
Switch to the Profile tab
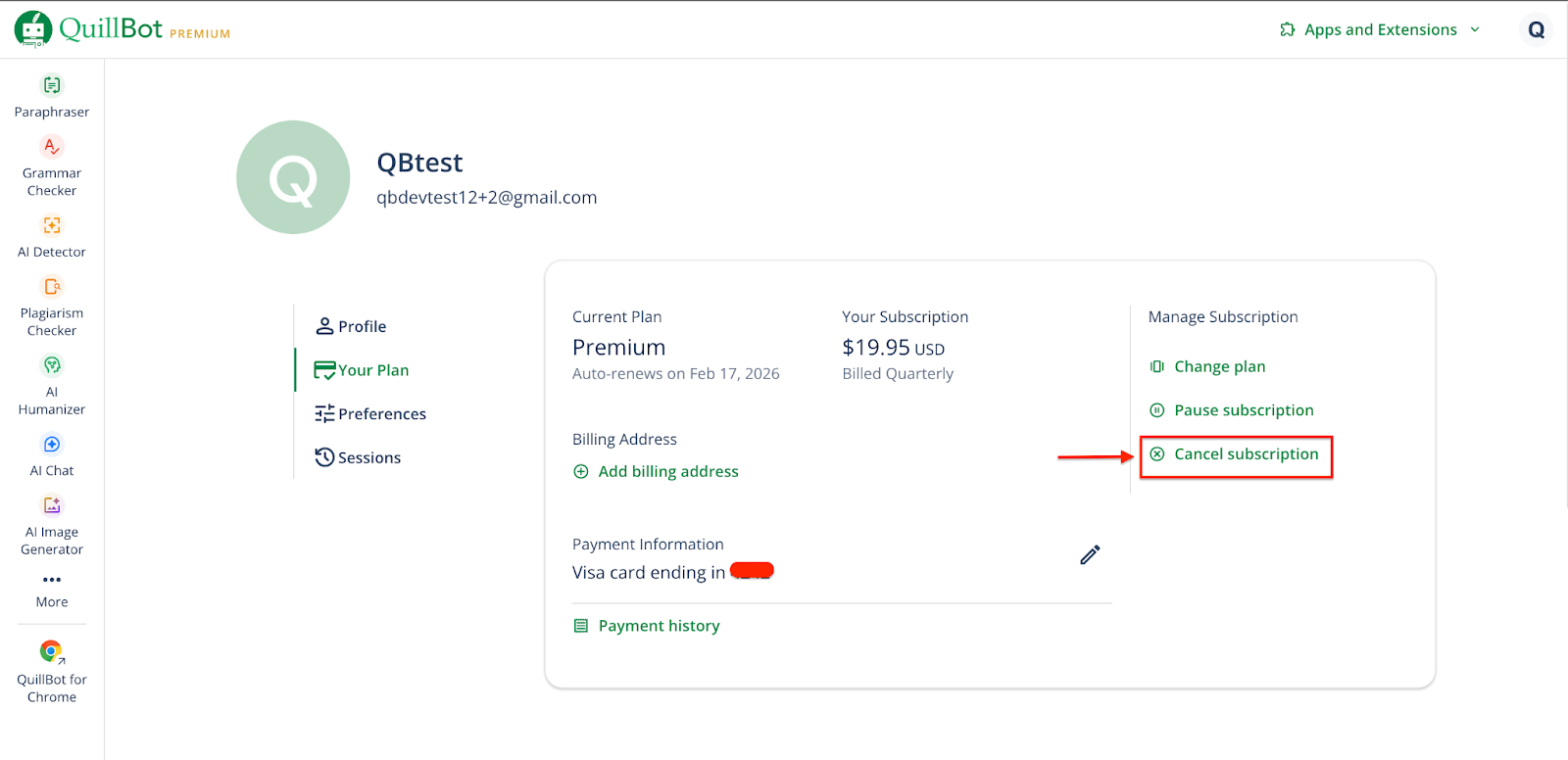[x=351, y=326]
